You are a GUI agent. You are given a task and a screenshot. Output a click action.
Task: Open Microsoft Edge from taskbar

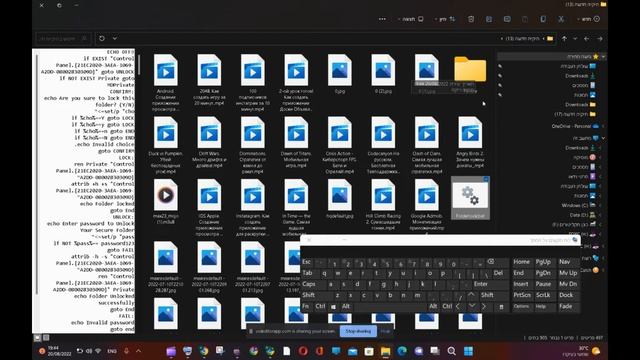(x=402, y=351)
